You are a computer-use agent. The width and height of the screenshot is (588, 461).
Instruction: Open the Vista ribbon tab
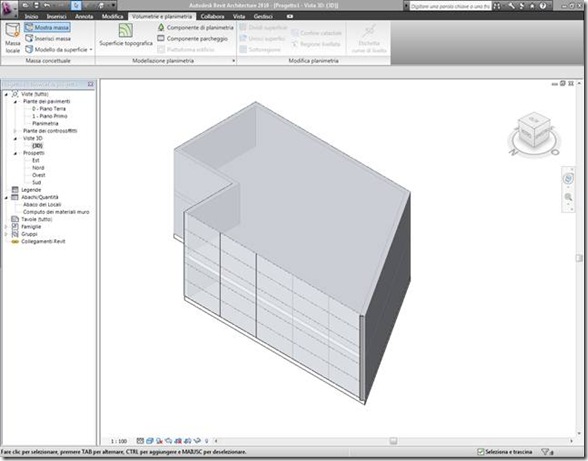pyautogui.click(x=239, y=17)
